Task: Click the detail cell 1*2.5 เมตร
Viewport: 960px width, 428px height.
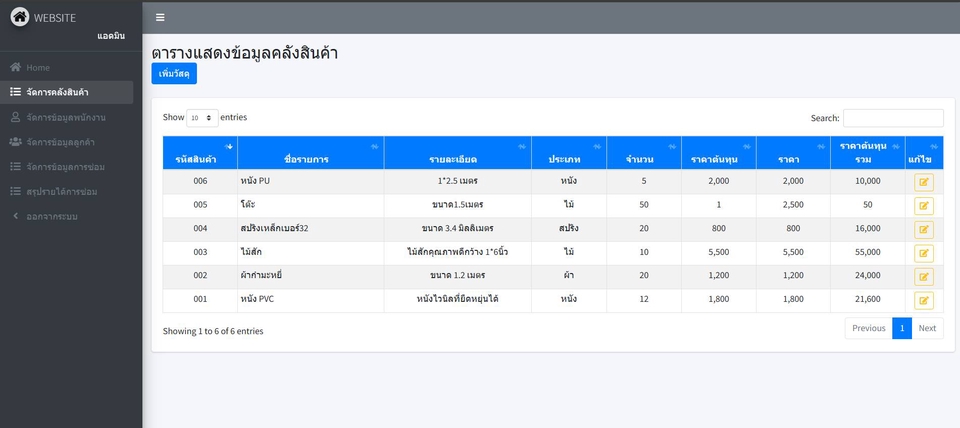Action: click(x=458, y=181)
